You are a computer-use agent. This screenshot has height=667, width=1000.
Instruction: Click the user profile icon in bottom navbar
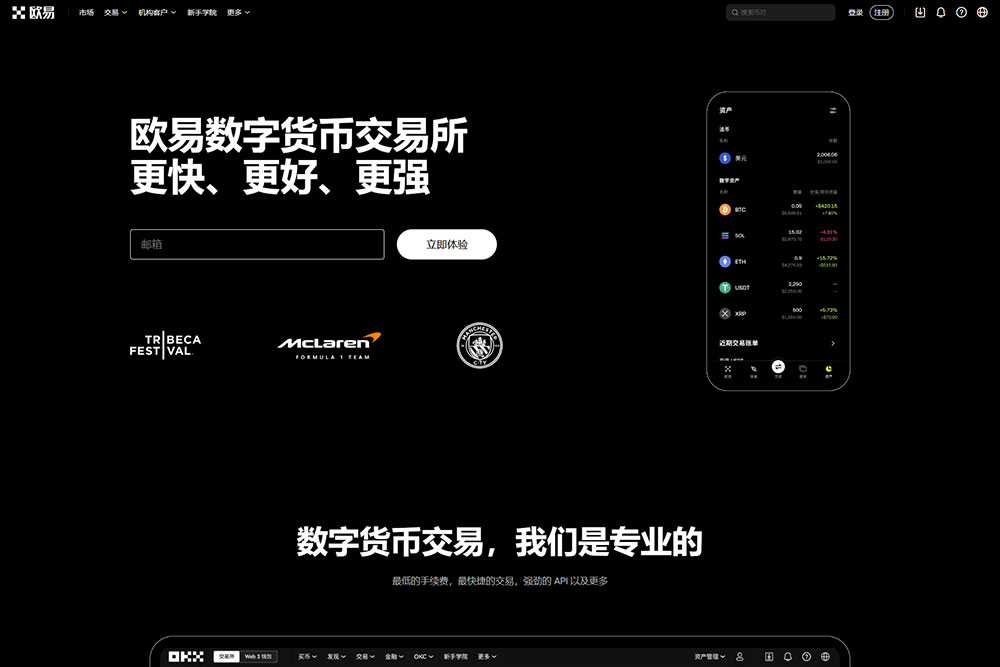coord(738,656)
